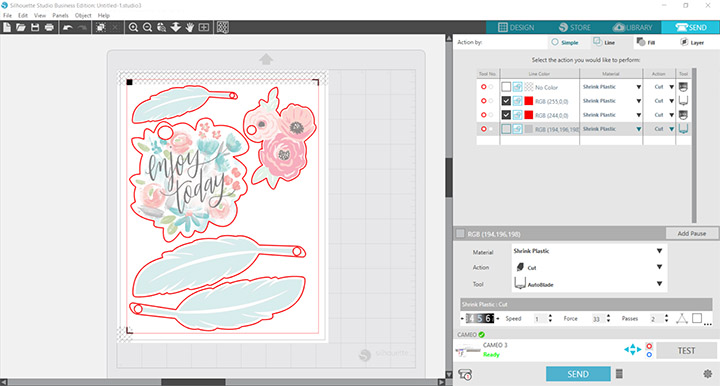Viewport: 720px width, 386px height.
Task: Open Material dropdown for RGB (244,0,0) row
Action: click(x=639, y=115)
